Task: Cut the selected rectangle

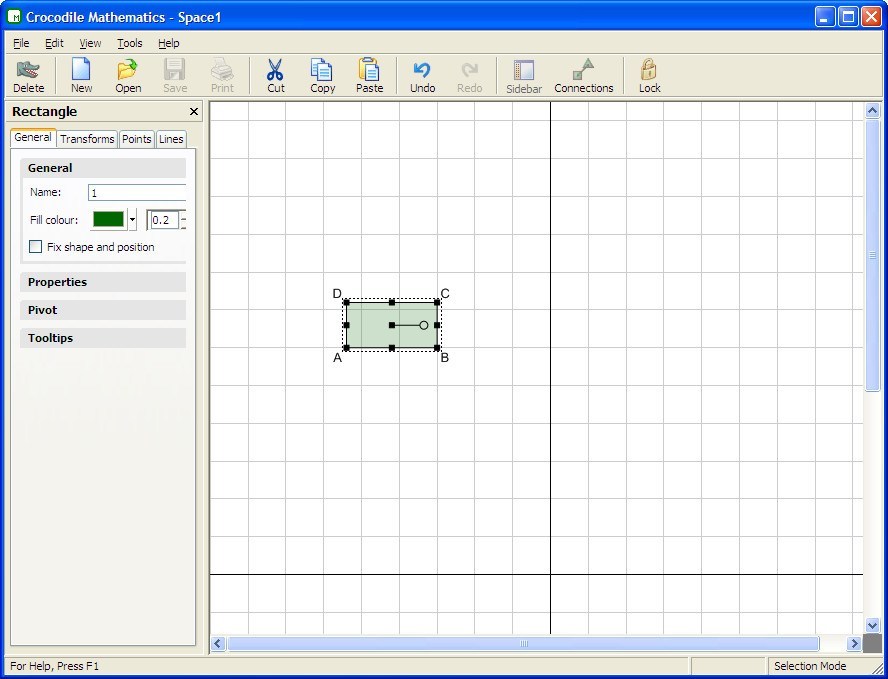Action: (x=276, y=75)
